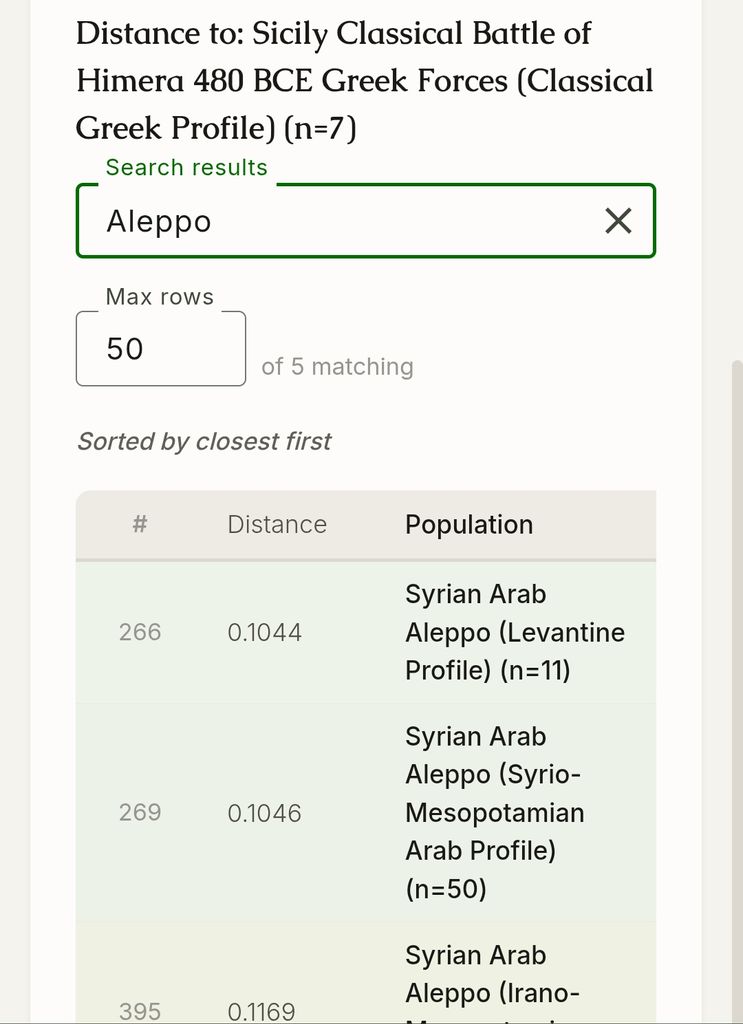Sort by the Population column header

(469, 524)
